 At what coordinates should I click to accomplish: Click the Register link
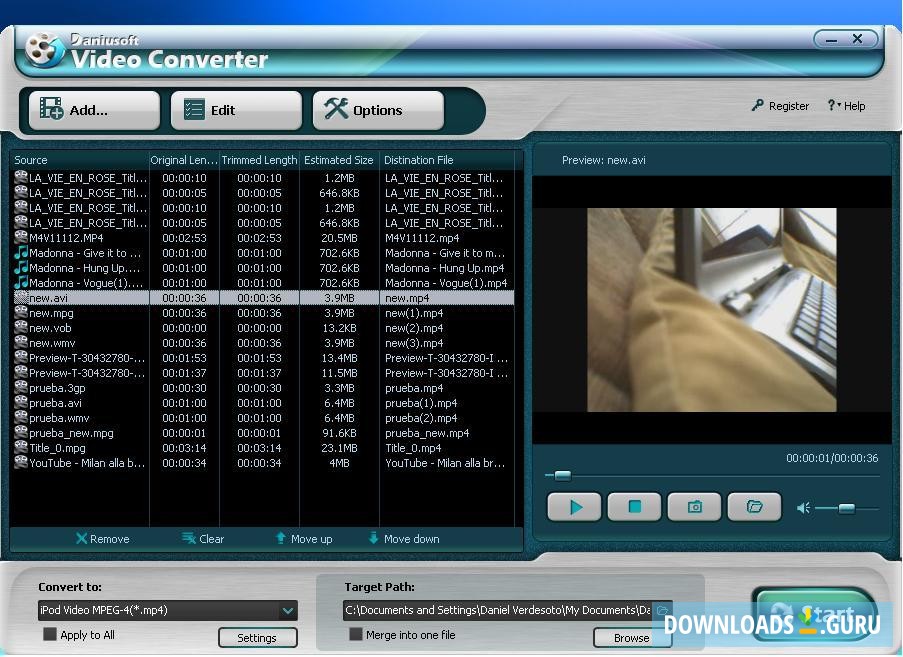tap(780, 106)
